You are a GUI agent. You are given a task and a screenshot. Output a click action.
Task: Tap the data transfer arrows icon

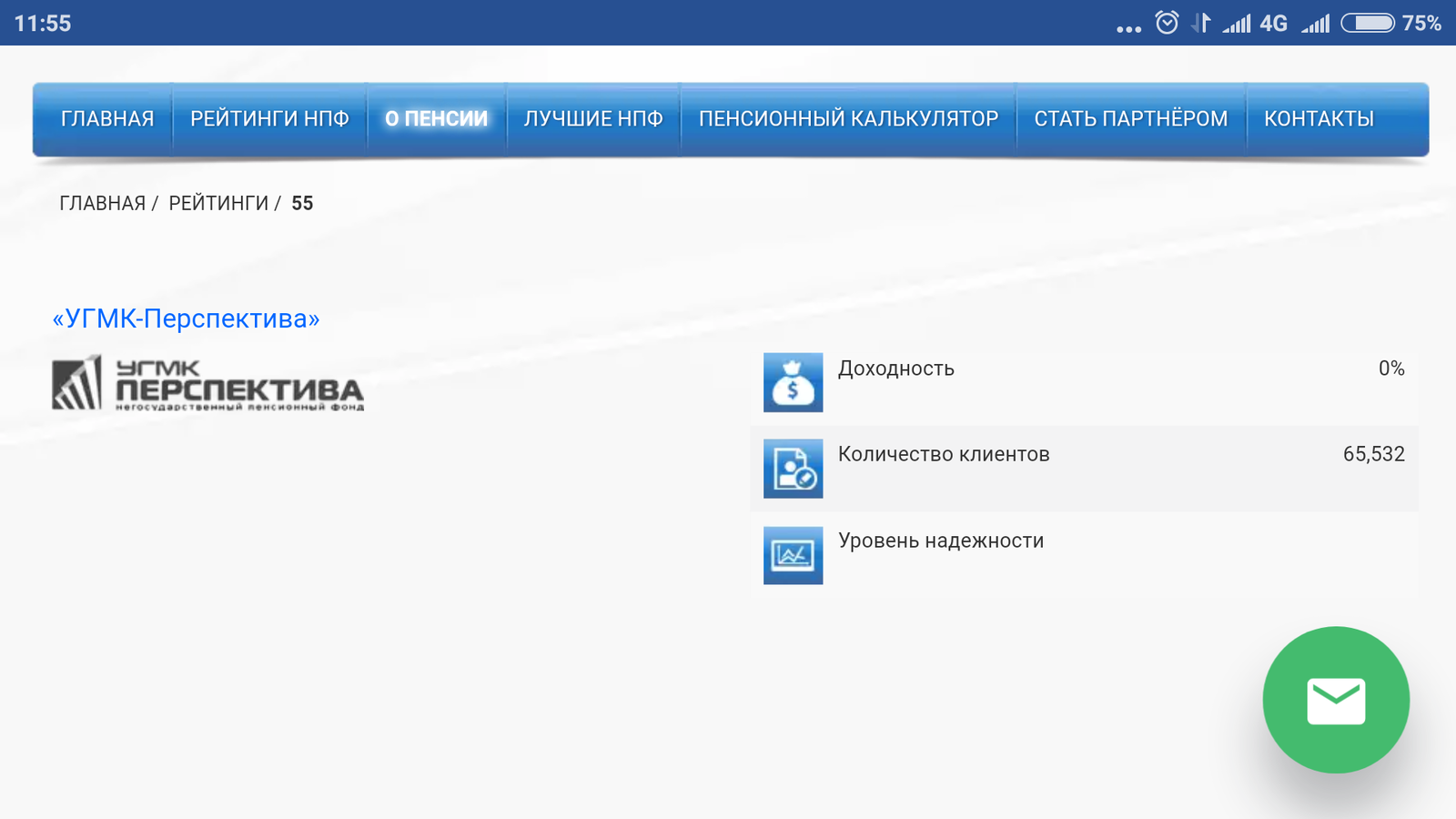tap(1202, 23)
